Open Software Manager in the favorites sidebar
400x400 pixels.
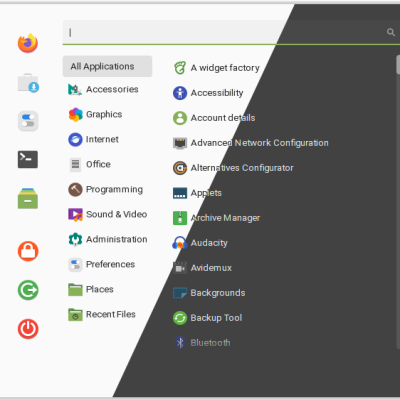28,83
